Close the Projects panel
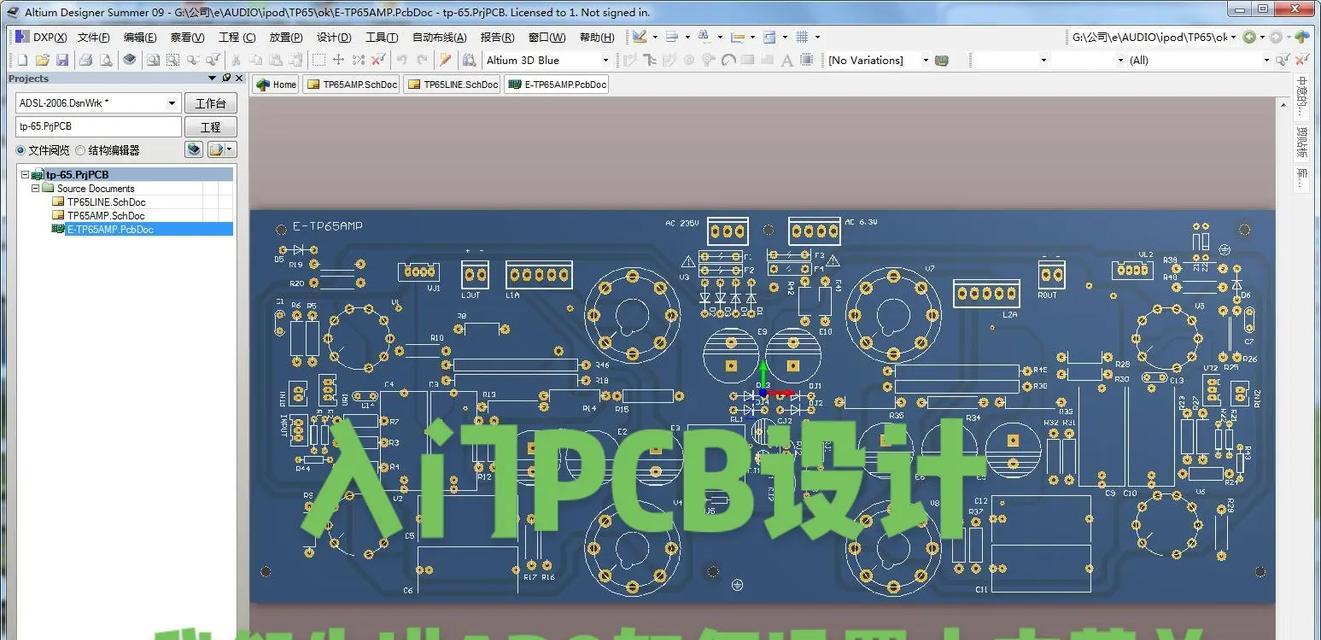Image resolution: width=1321 pixels, height=640 pixels. (239, 78)
